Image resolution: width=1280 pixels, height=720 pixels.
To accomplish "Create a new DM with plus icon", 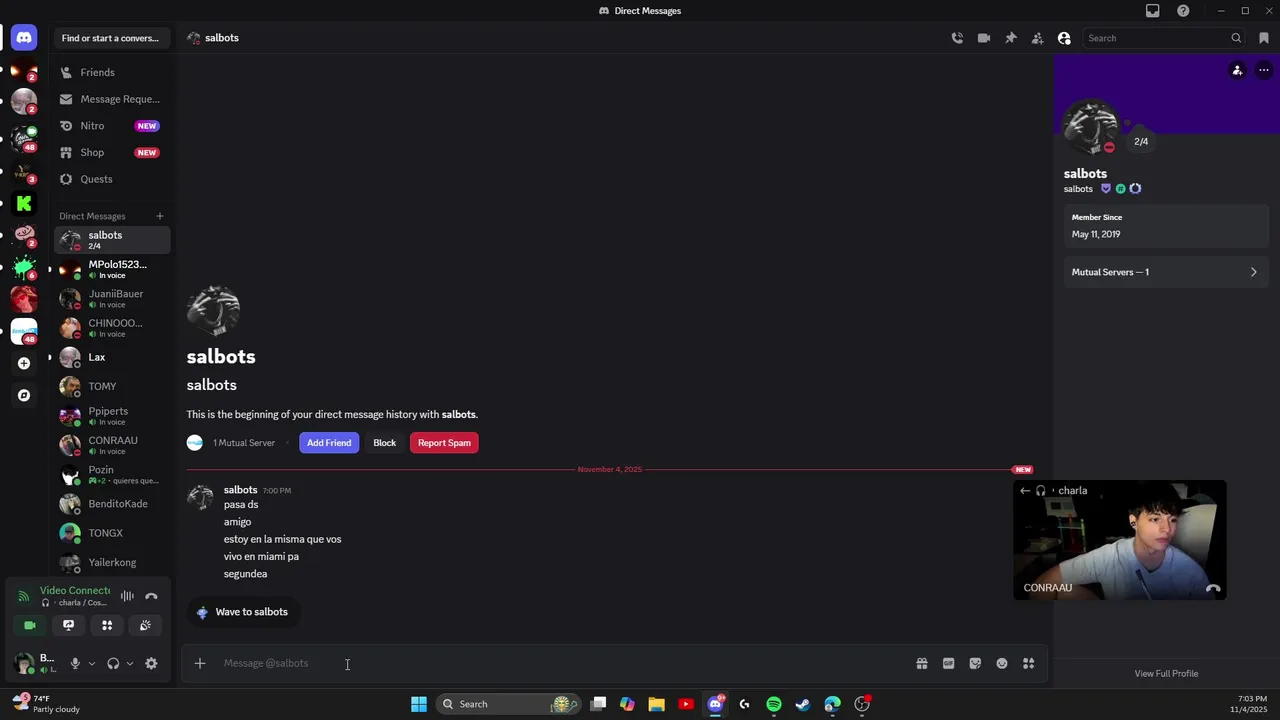I will click(159, 216).
